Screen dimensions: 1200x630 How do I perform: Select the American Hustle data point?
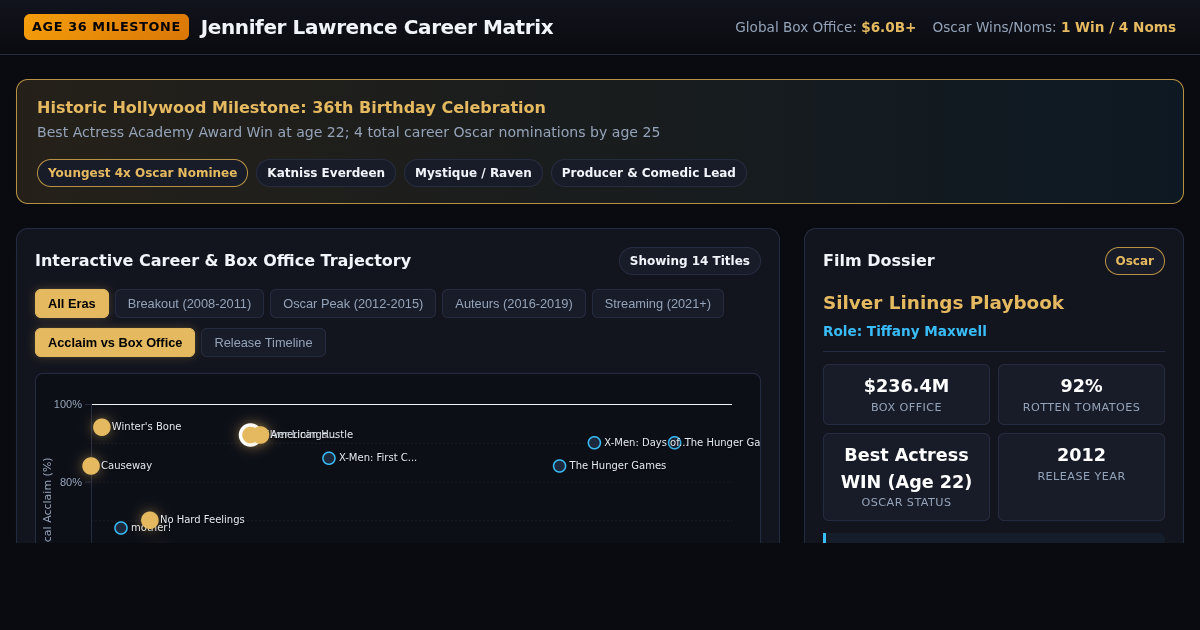261,435
